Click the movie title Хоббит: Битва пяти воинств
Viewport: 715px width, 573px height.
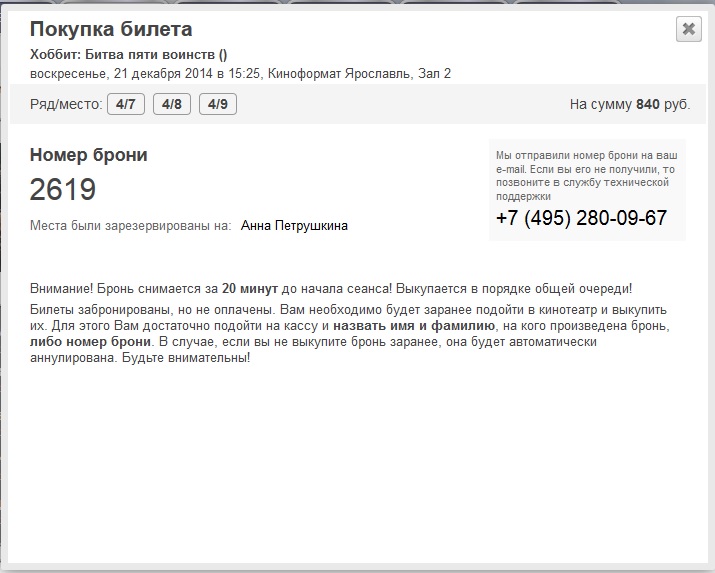(x=129, y=55)
